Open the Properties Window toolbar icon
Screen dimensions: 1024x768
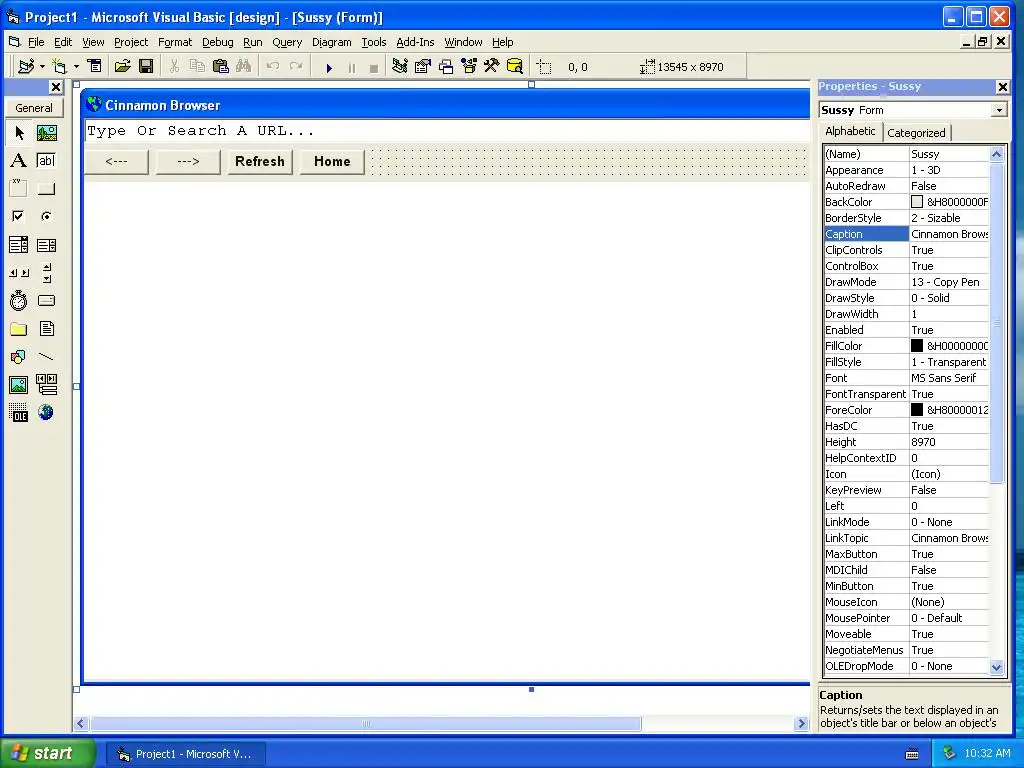pos(423,66)
